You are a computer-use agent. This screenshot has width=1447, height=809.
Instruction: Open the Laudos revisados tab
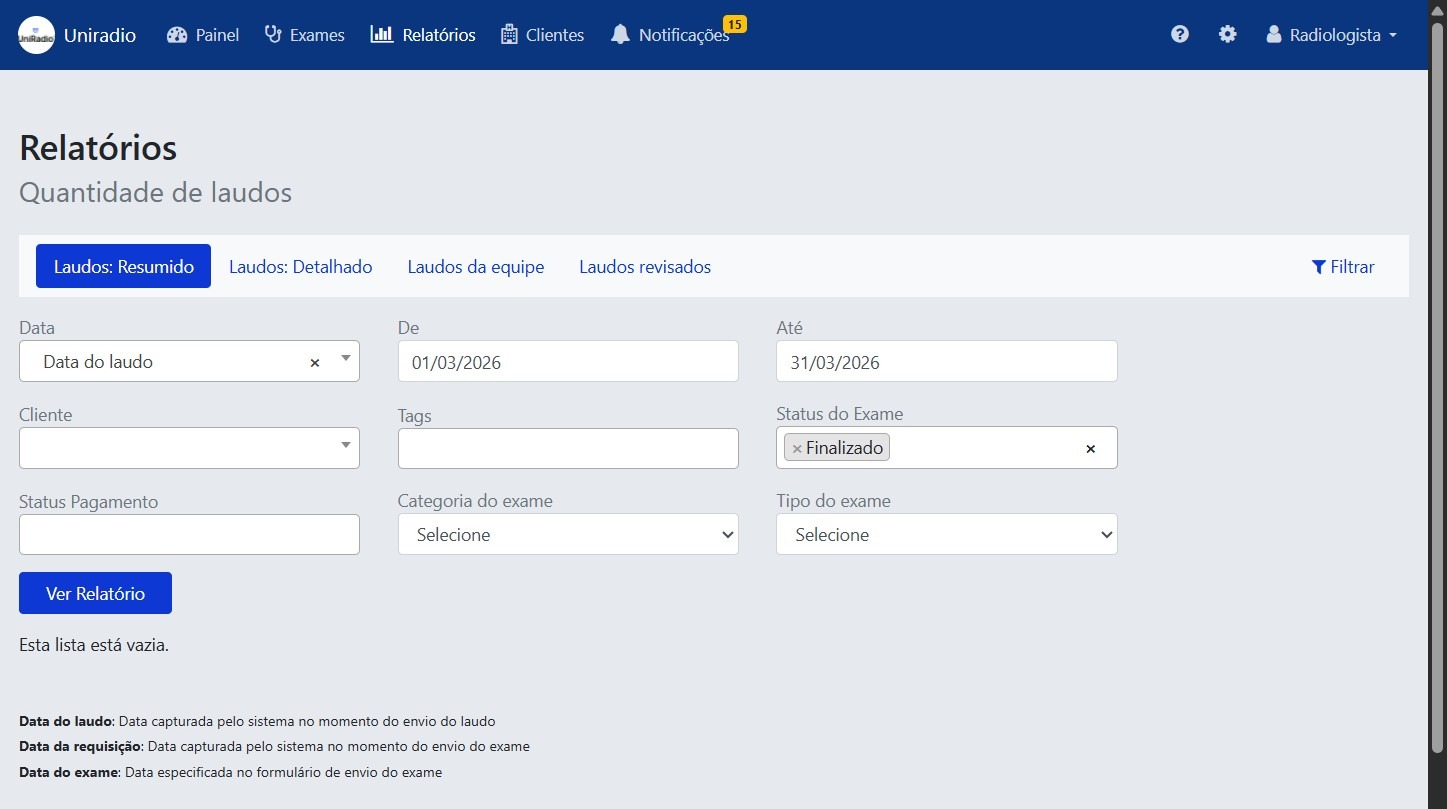pyautogui.click(x=644, y=266)
